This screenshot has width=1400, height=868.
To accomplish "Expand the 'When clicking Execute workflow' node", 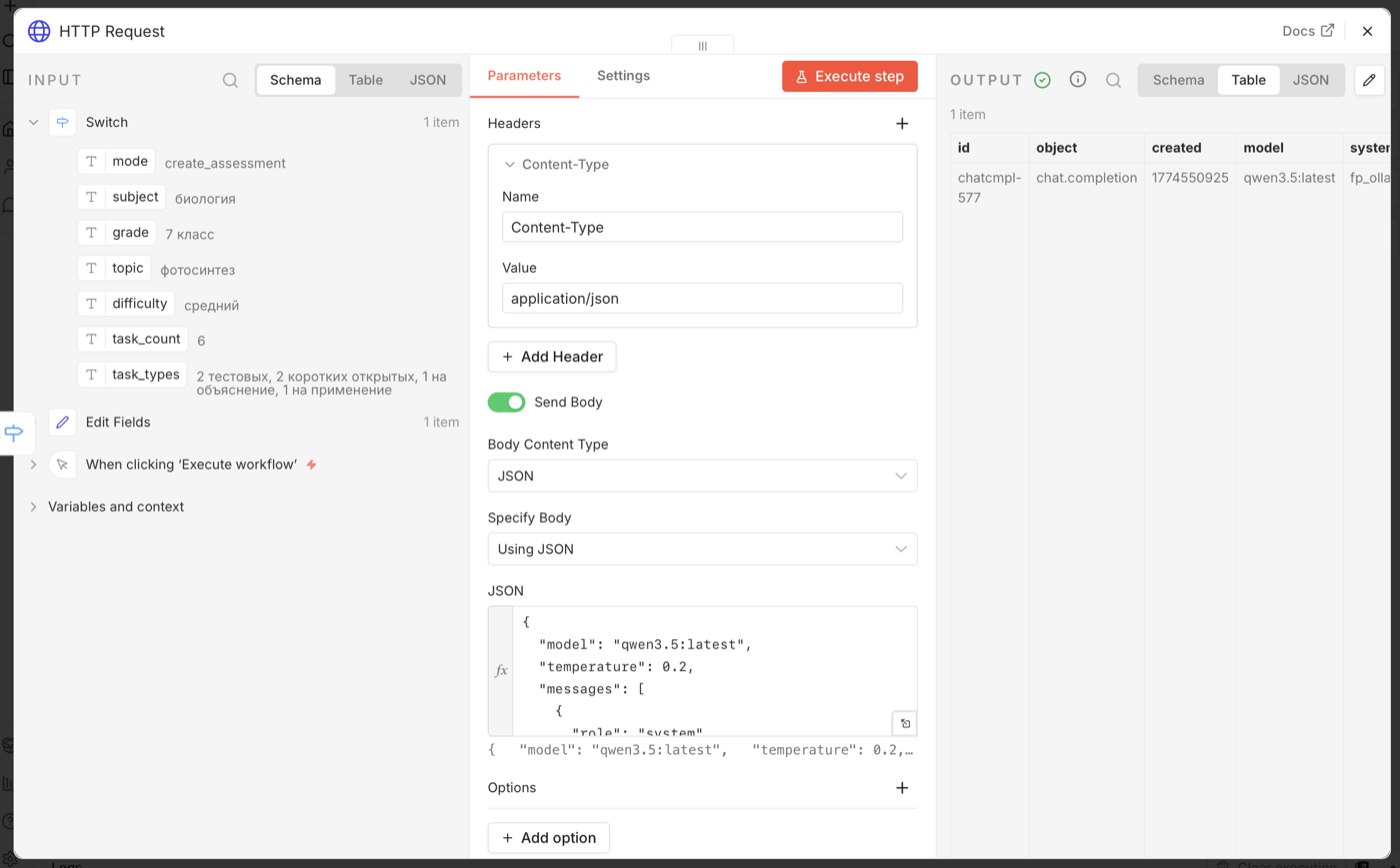I will [x=33, y=464].
